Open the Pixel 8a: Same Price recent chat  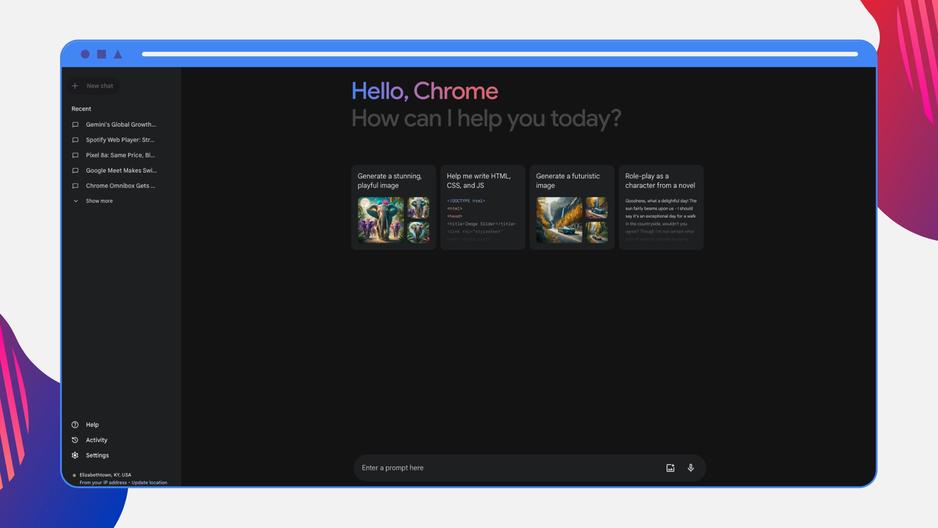tap(114, 155)
